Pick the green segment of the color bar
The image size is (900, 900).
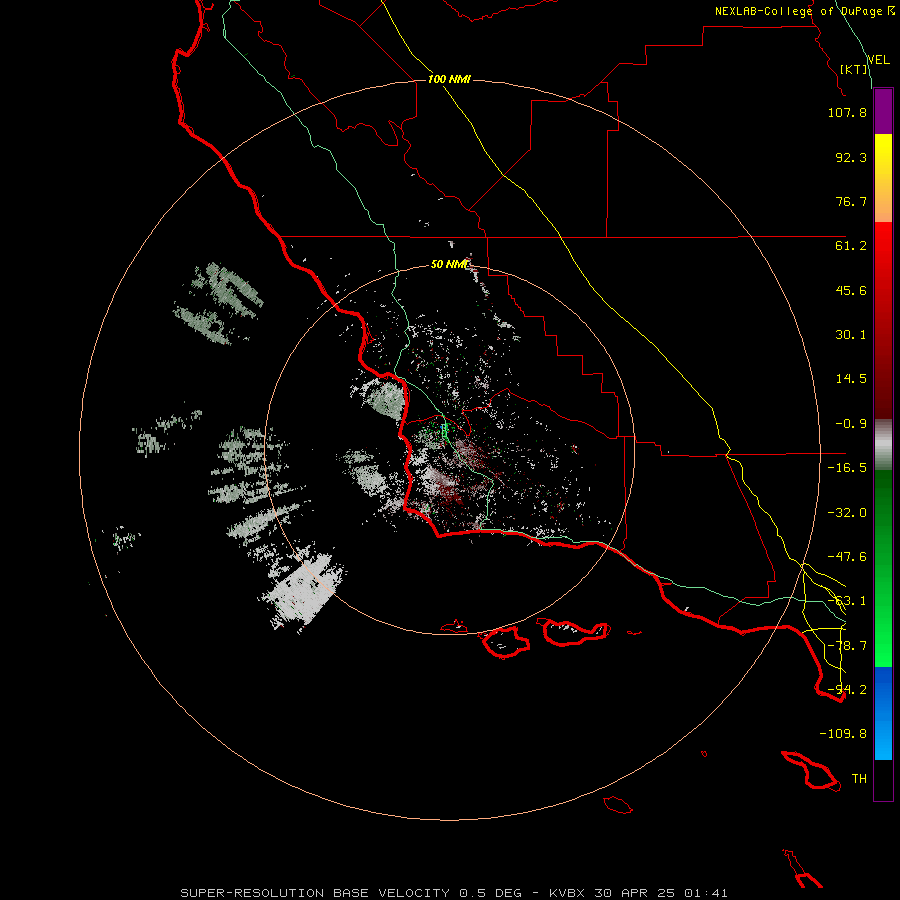[x=883, y=568]
